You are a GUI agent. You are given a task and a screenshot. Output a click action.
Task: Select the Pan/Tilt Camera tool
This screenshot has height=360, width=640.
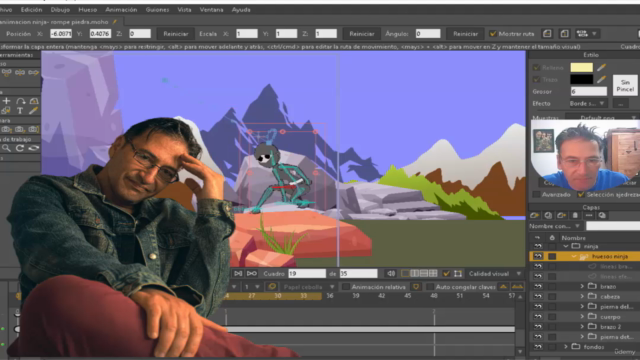click(33, 130)
